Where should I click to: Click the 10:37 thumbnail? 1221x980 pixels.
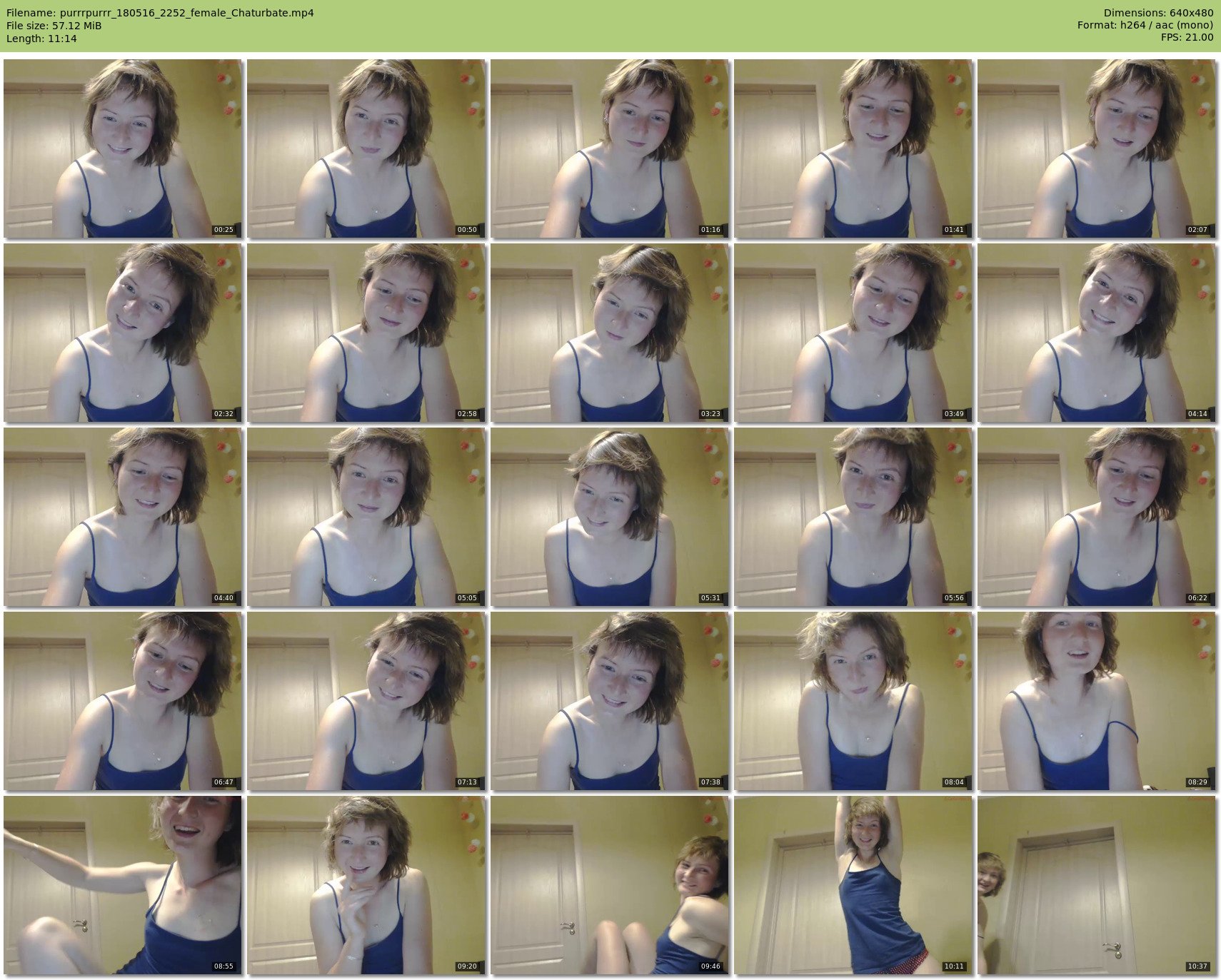click(x=1097, y=885)
